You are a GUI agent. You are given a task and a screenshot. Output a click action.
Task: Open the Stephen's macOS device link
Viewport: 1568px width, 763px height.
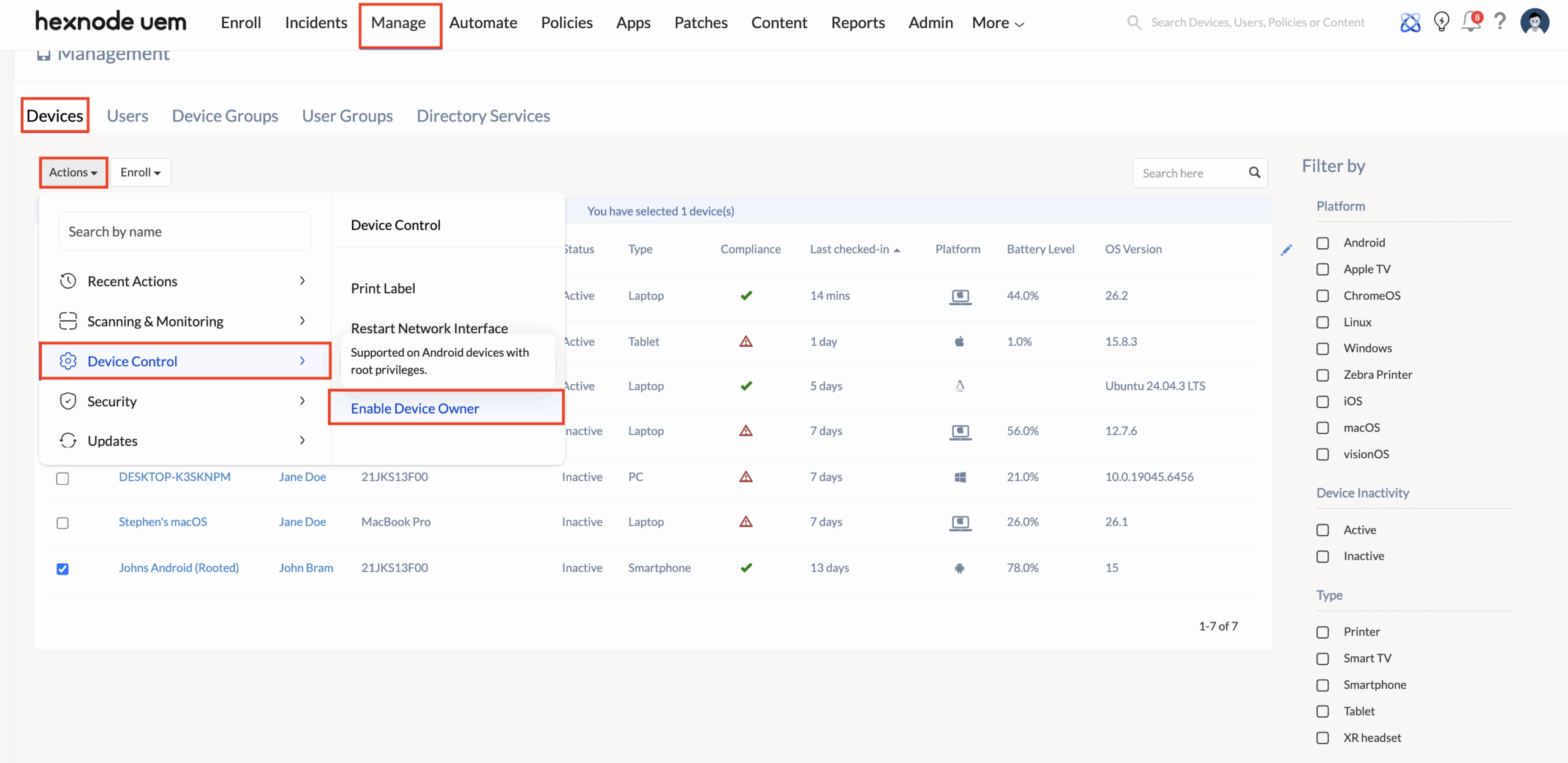tap(163, 522)
